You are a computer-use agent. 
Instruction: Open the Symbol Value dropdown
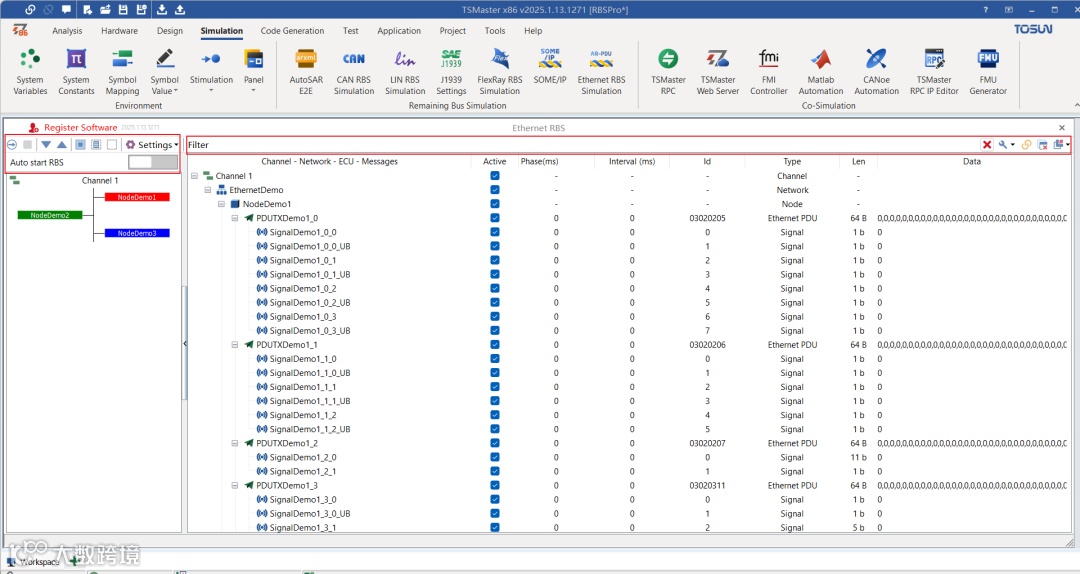(x=165, y=71)
